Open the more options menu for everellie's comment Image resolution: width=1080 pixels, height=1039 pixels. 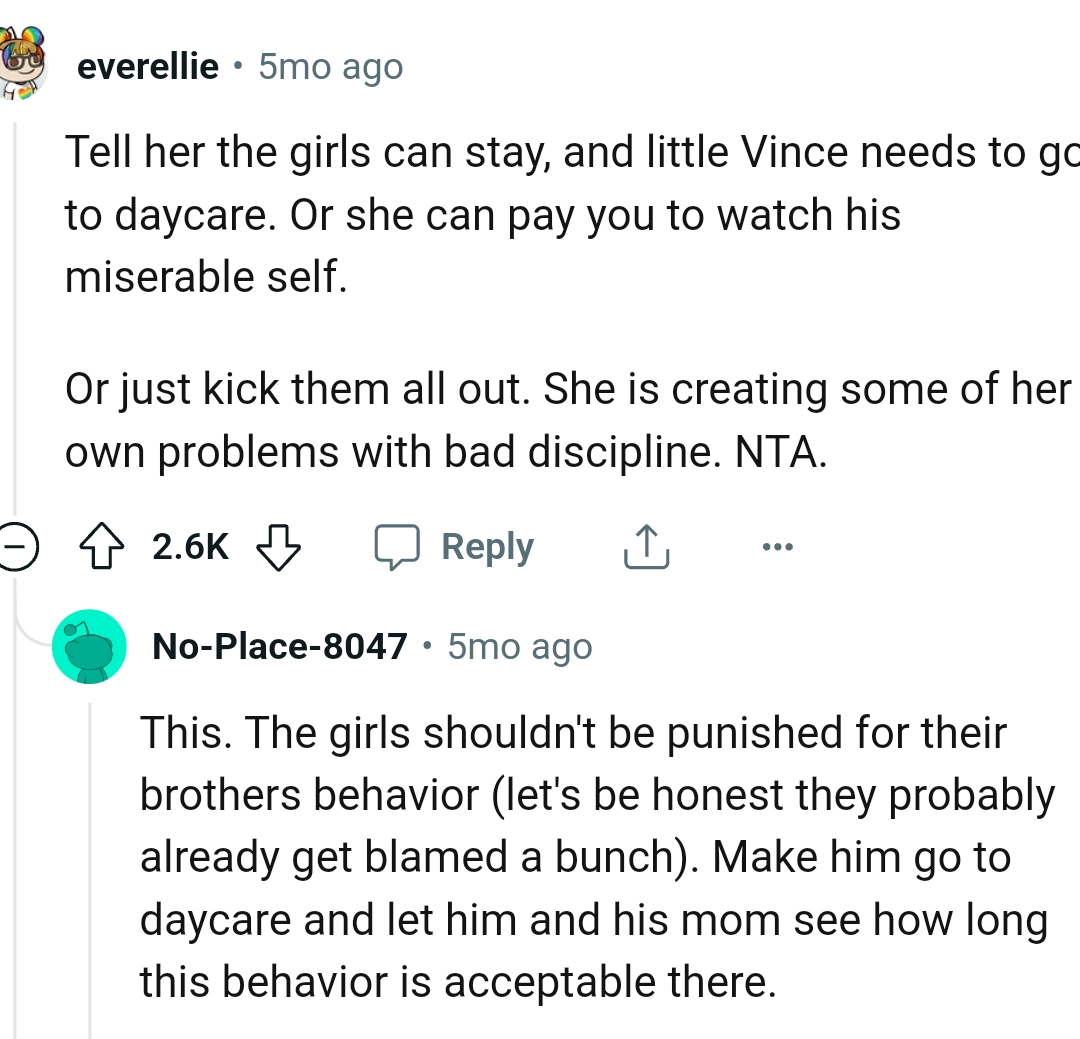778,546
